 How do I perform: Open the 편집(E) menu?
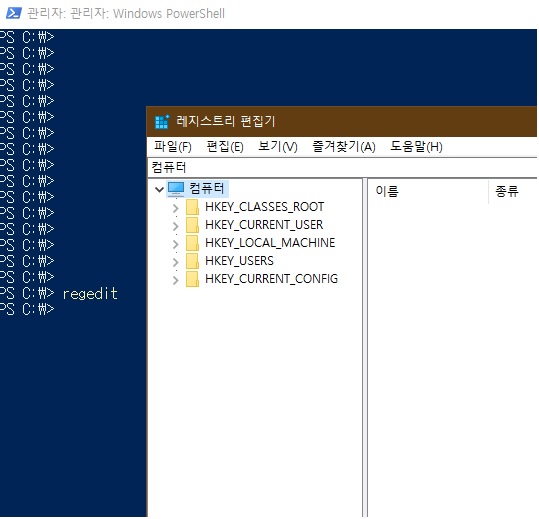pos(225,147)
